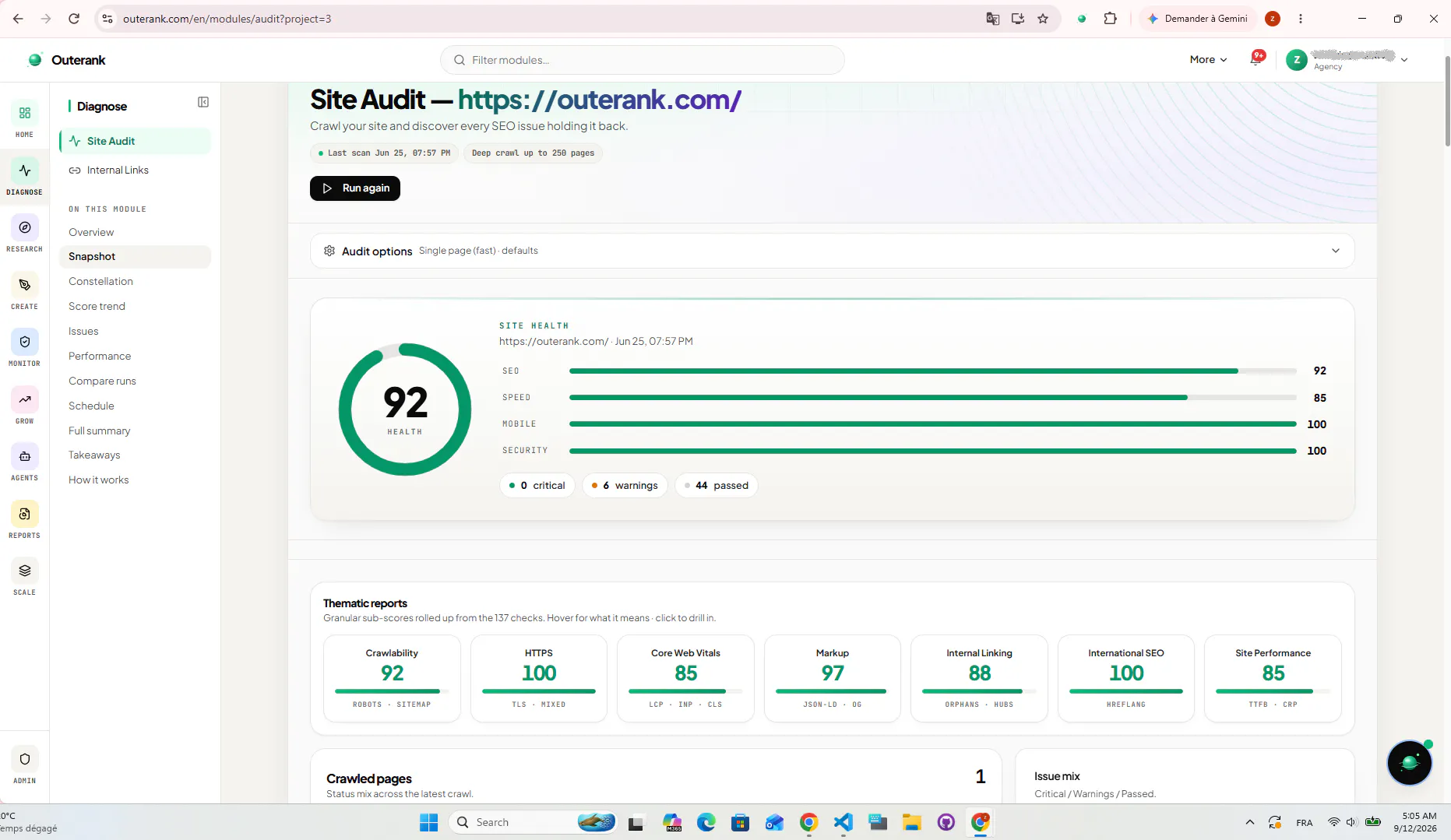Select the Diagnose rail icon
Viewport: 1451px width, 840px height.
24,171
